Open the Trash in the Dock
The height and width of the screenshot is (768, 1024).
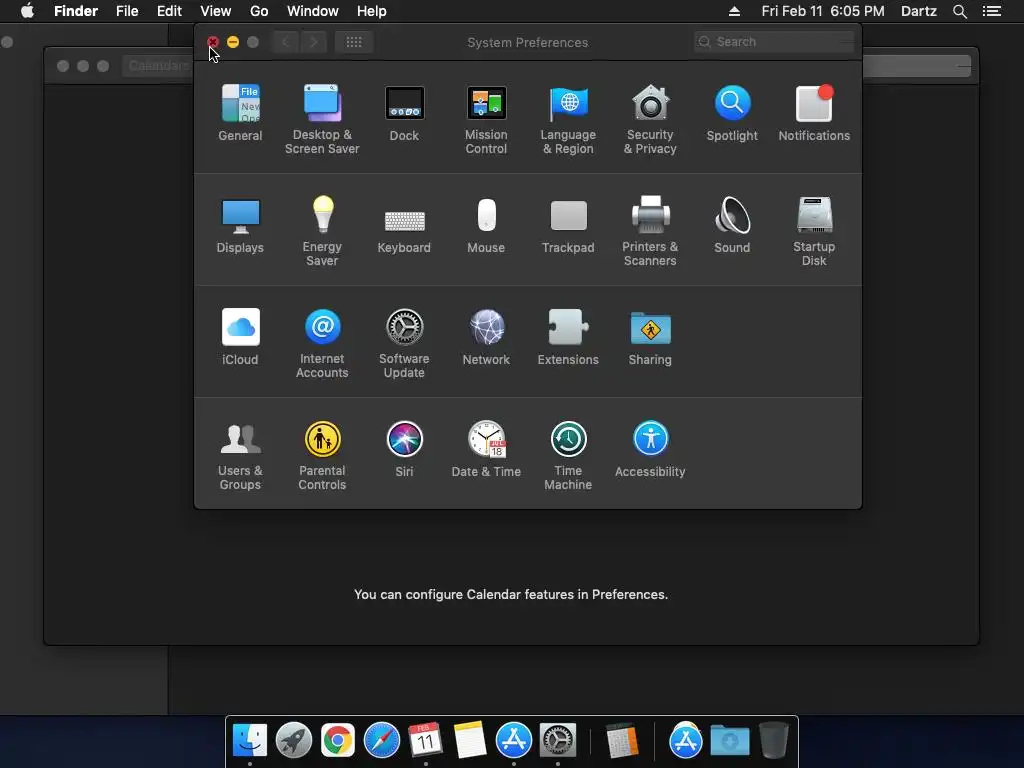[x=774, y=741]
